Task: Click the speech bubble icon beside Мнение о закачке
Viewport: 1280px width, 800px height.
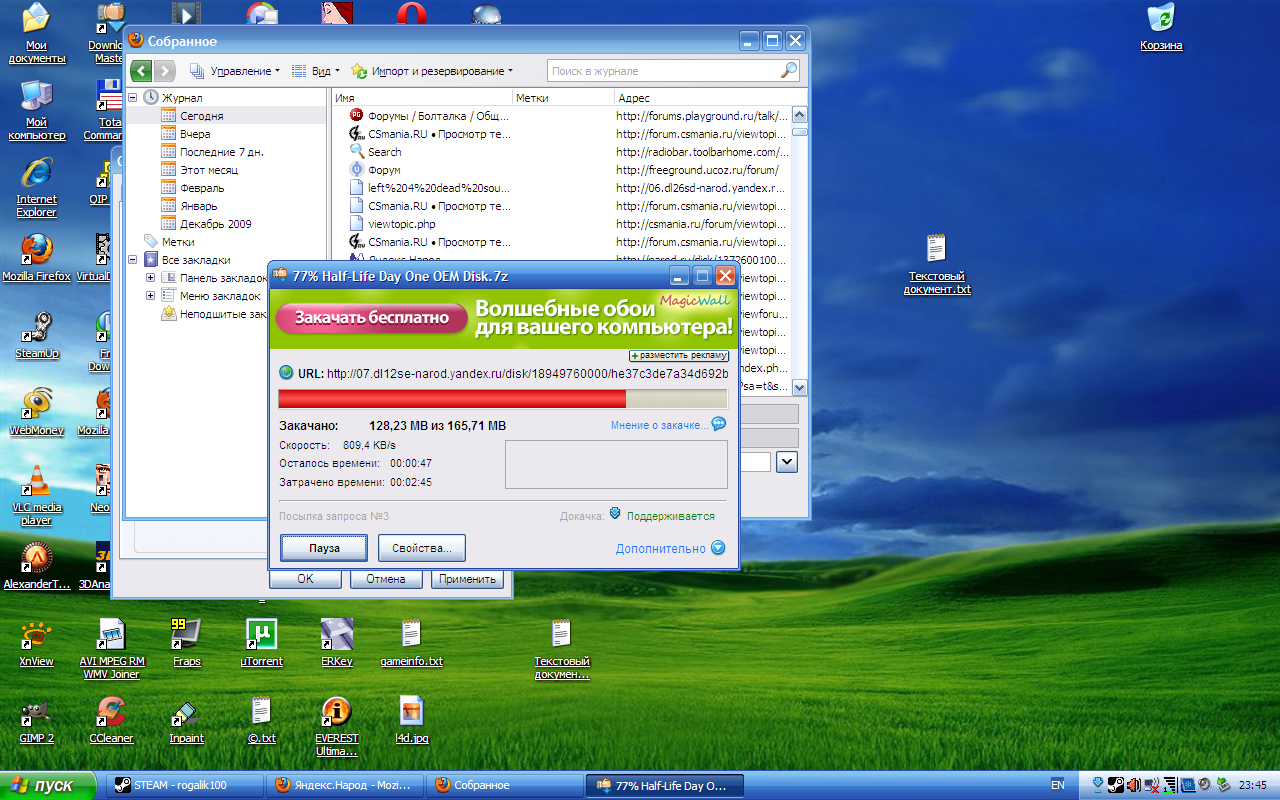Action: click(718, 425)
